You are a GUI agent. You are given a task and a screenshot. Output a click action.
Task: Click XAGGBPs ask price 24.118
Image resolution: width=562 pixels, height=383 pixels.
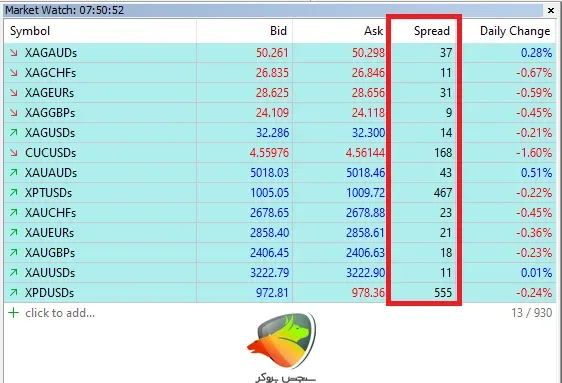368,113
